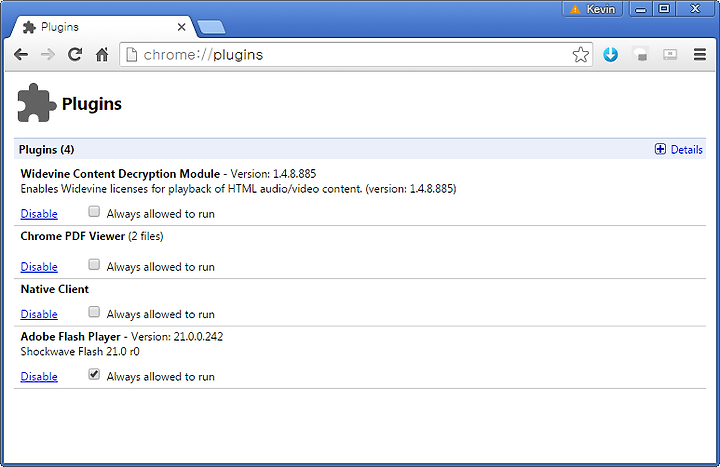This screenshot has height=467, width=720.
Task: Click the chrome://plugins address bar
Action: [x=354, y=55]
